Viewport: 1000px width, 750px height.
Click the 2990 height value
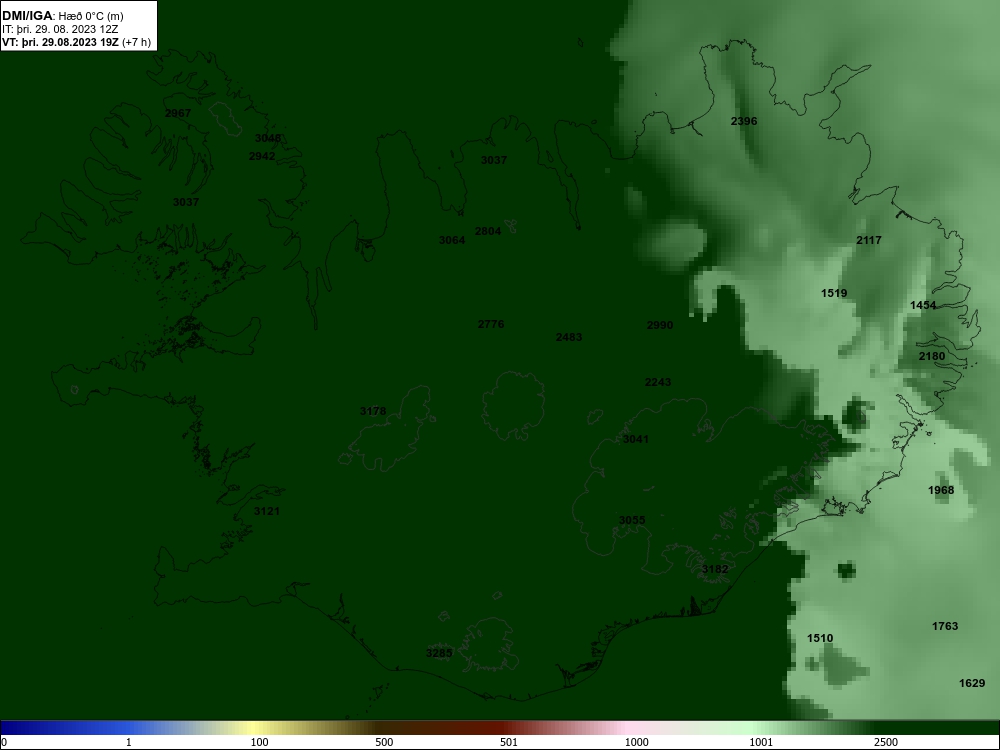point(660,325)
